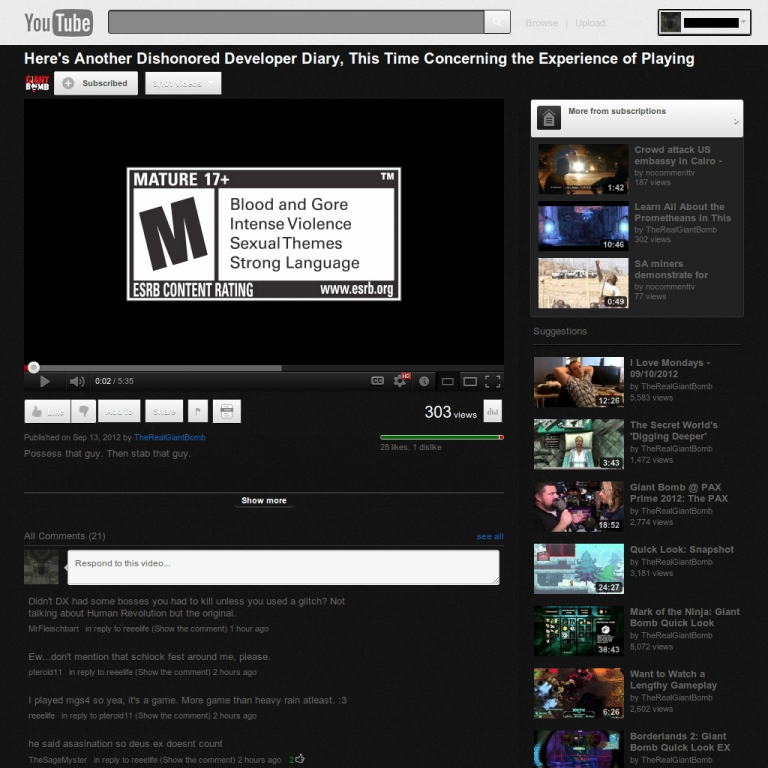The image size is (768, 768).
Task: Toggle the Subscribed button
Action: click(x=96, y=83)
